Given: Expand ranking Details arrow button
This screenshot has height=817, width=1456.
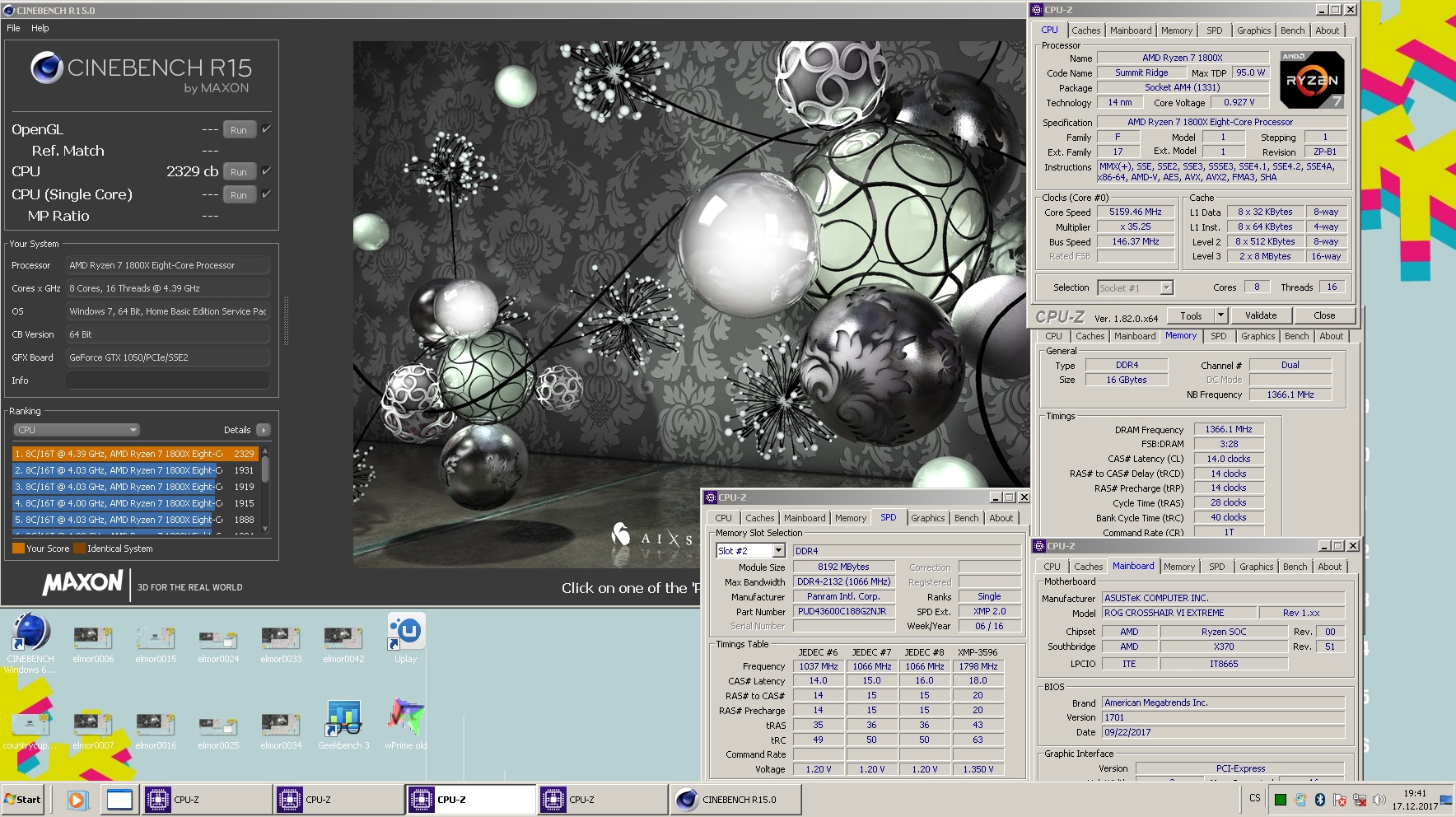Looking at the screenshot, I should pos(264,430).
